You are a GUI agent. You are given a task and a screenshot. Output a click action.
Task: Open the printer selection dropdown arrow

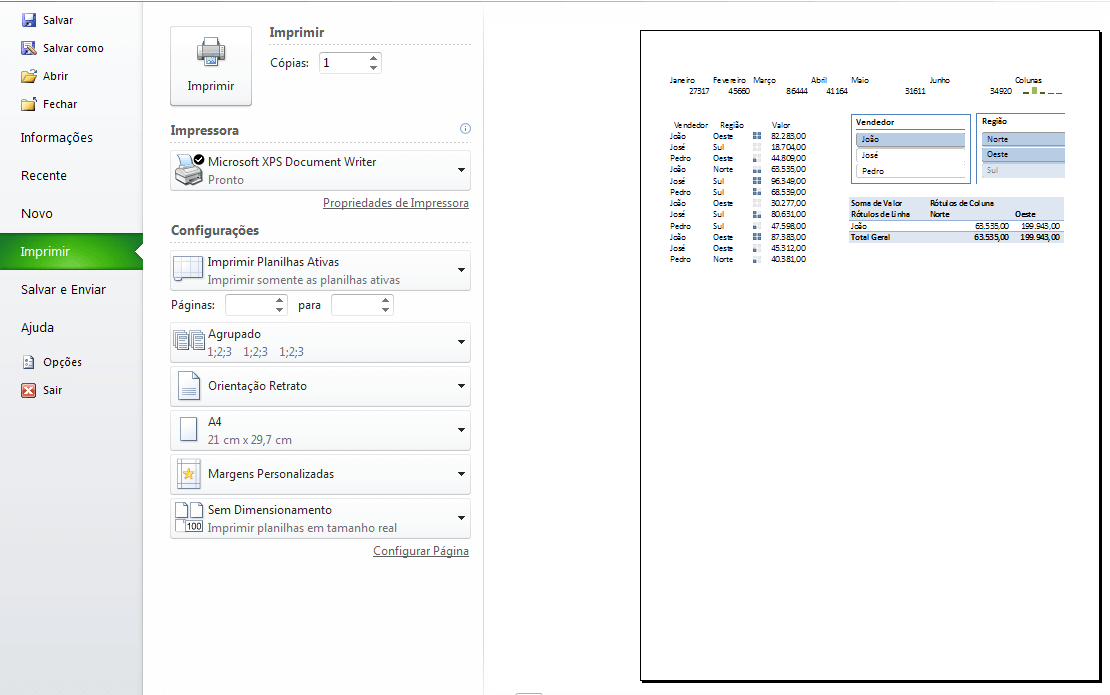pyautogui.click(x=462, y=170)
